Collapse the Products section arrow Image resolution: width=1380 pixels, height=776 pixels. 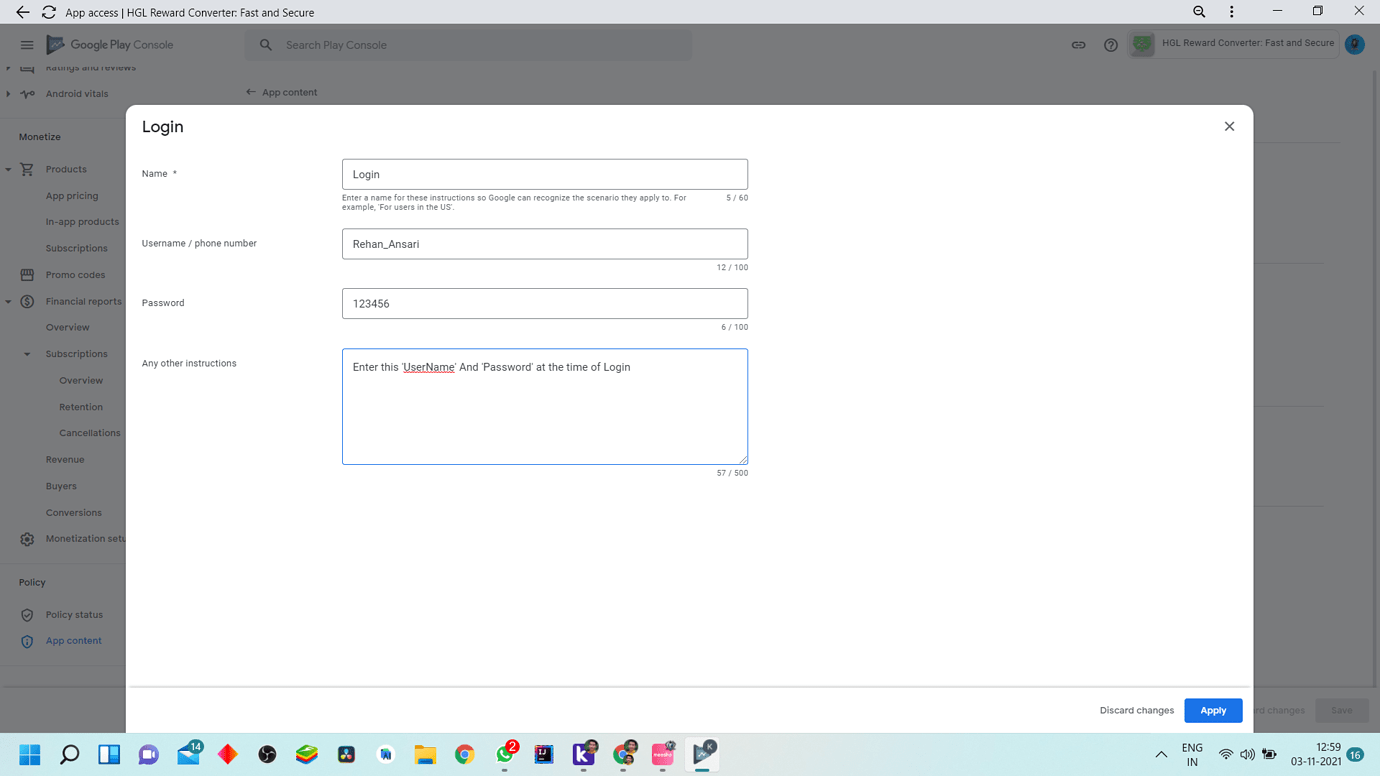click(8, 170)
